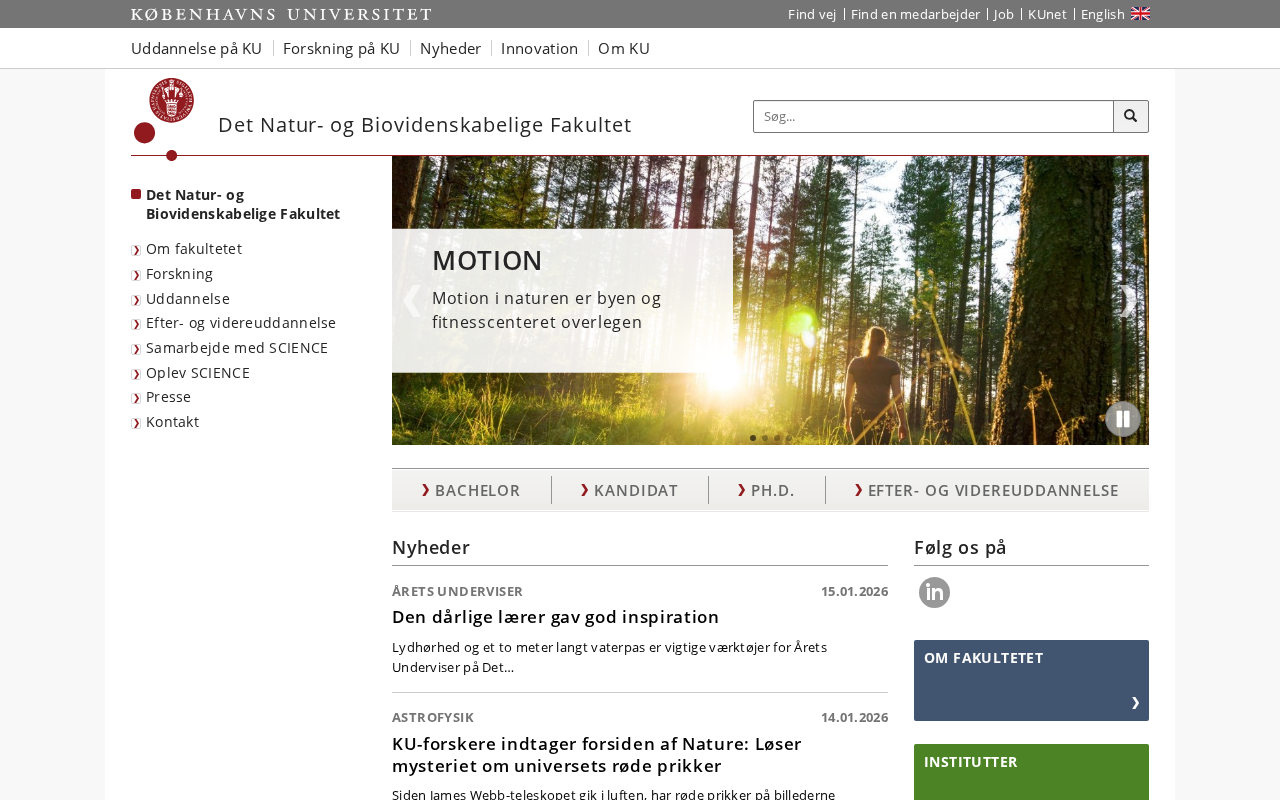The image size is (1280, 800).
Task: Open the Institutter green box
Action: pyautogui.click(x=1031, y=772)
